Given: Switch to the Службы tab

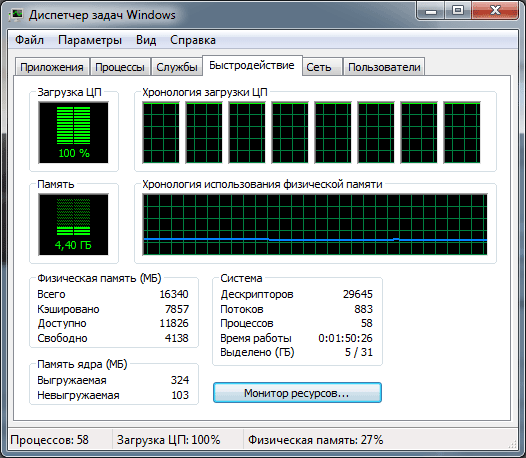Looking at the screenshot, I should coord(177,67).
